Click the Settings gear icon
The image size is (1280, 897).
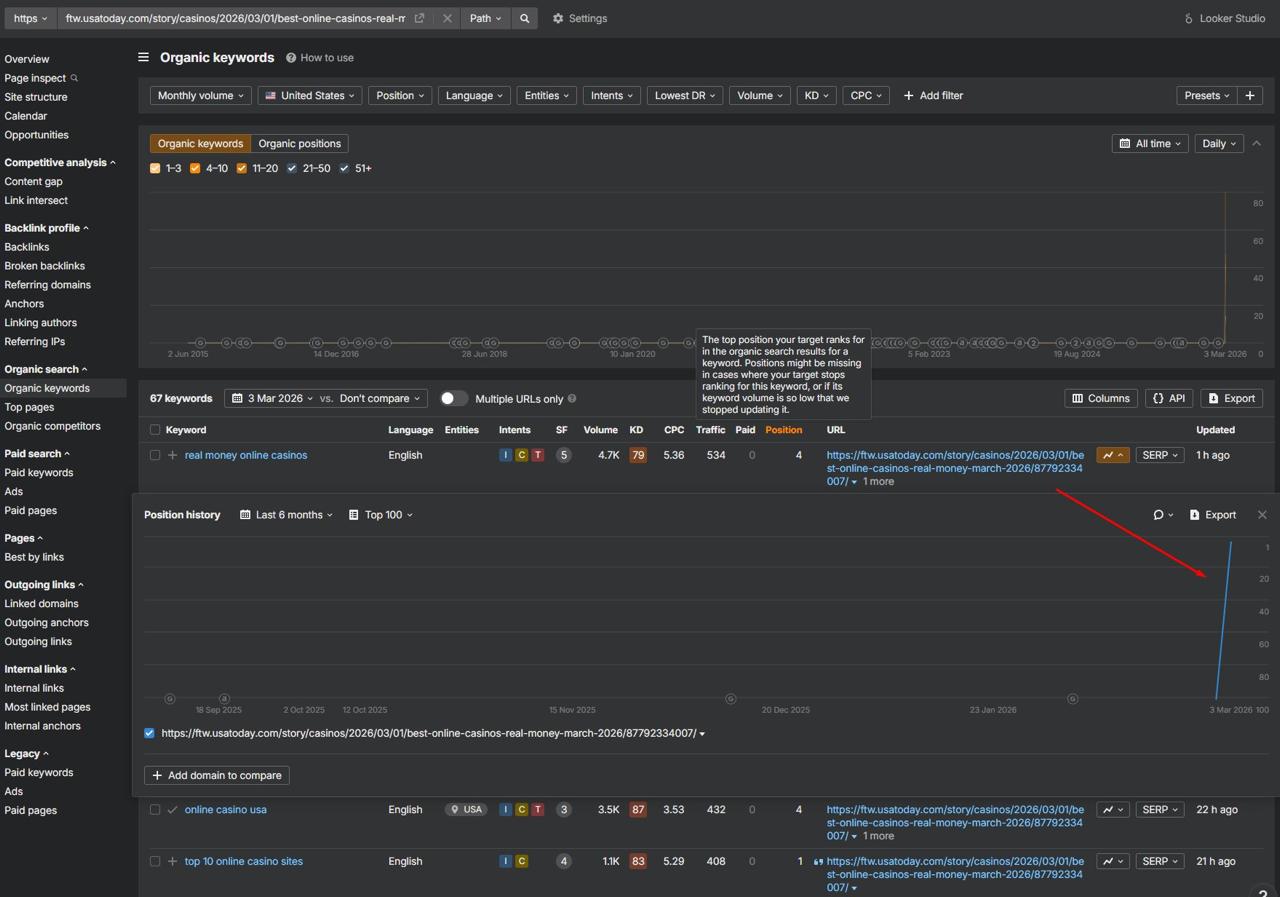point(558,18)
